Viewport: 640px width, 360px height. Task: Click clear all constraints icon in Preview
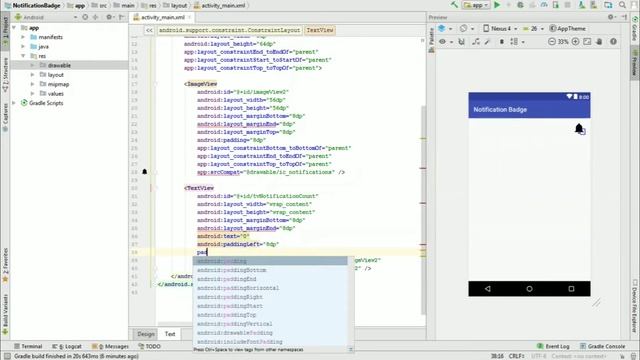pyautogui.click(x=476, y=42)
